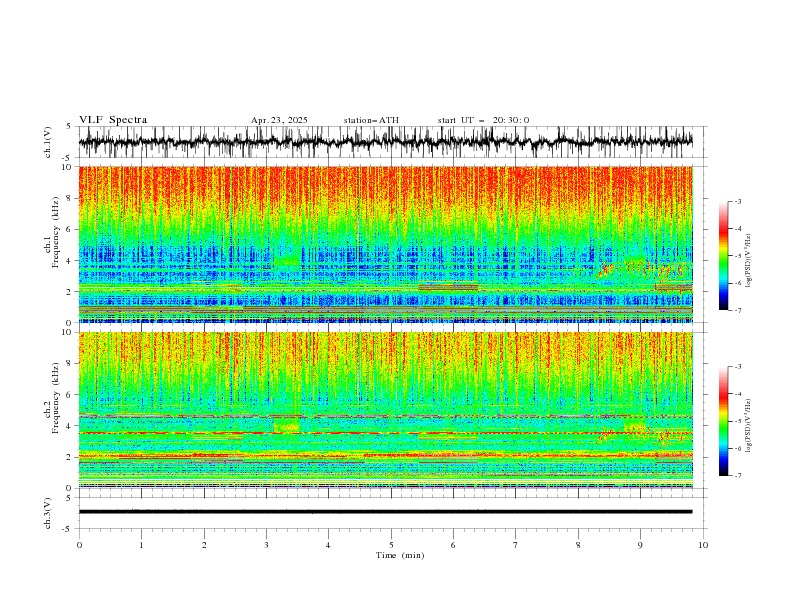Click the ch.1 "Frequency (kHz)" axis label
This screenshot has height=612, width=792.
click(56, 232)
